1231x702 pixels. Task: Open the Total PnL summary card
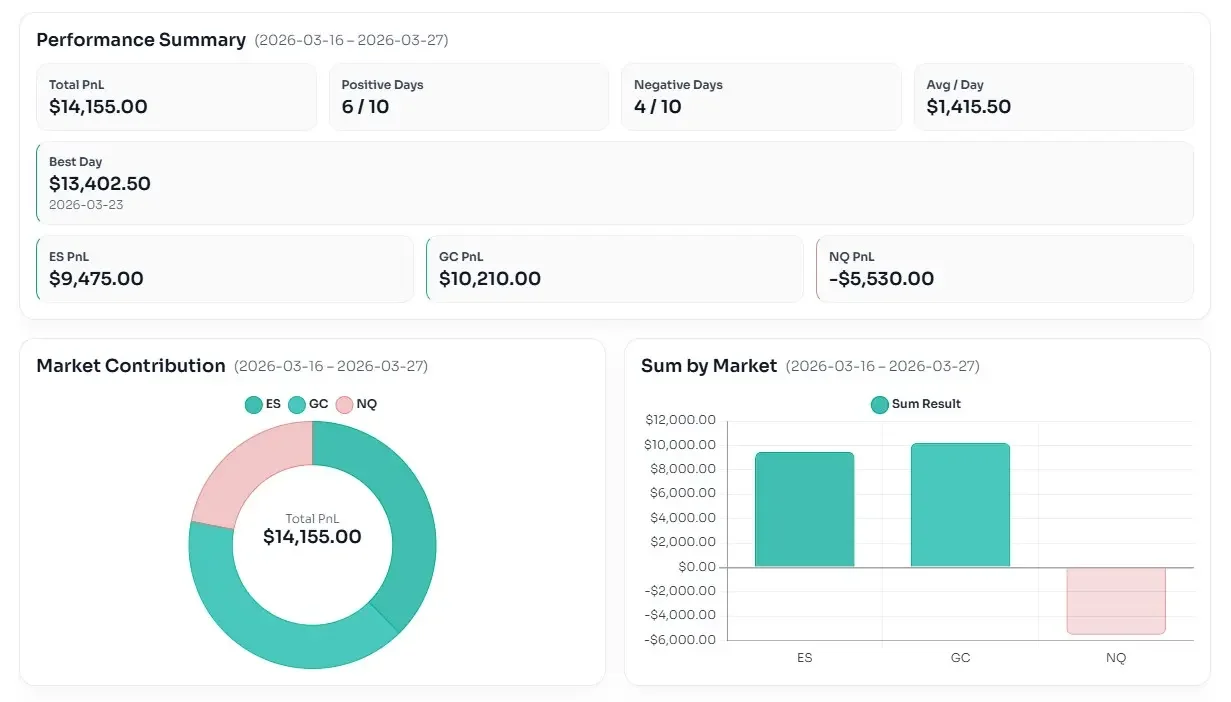click(176, 97)
